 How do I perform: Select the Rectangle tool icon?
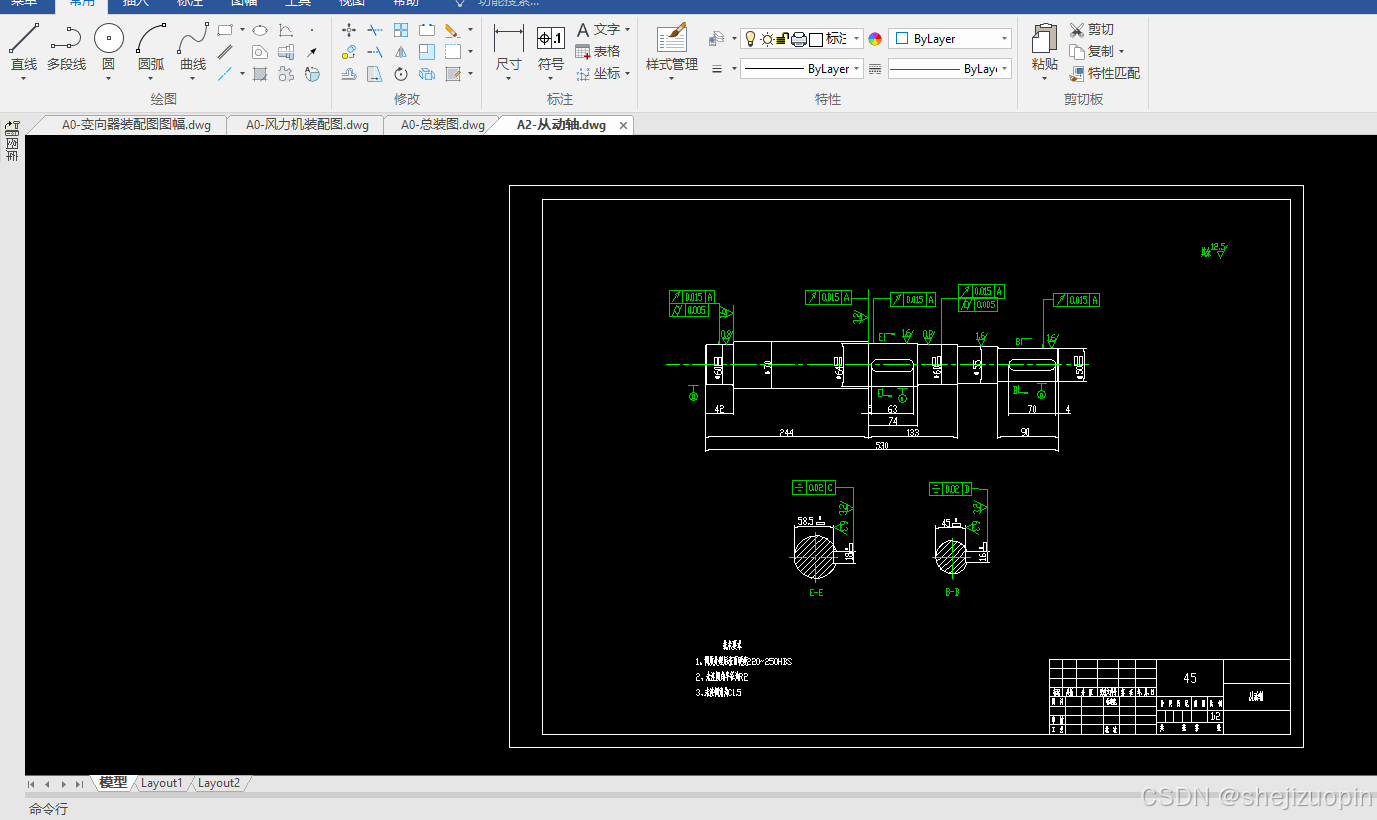coord(225,30)
